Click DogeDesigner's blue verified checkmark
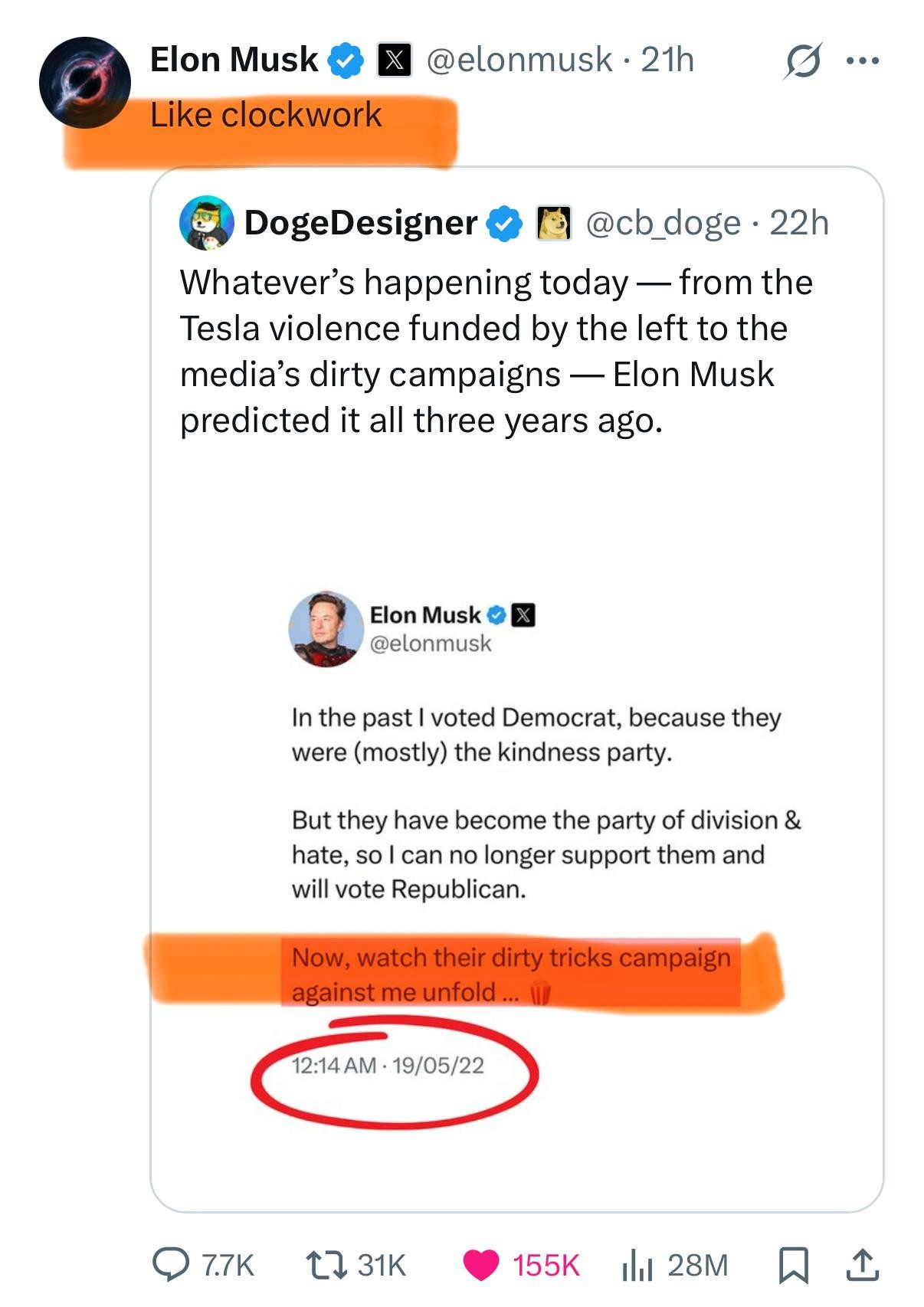The image size is (924, 1307). click(x=505, y=224)
